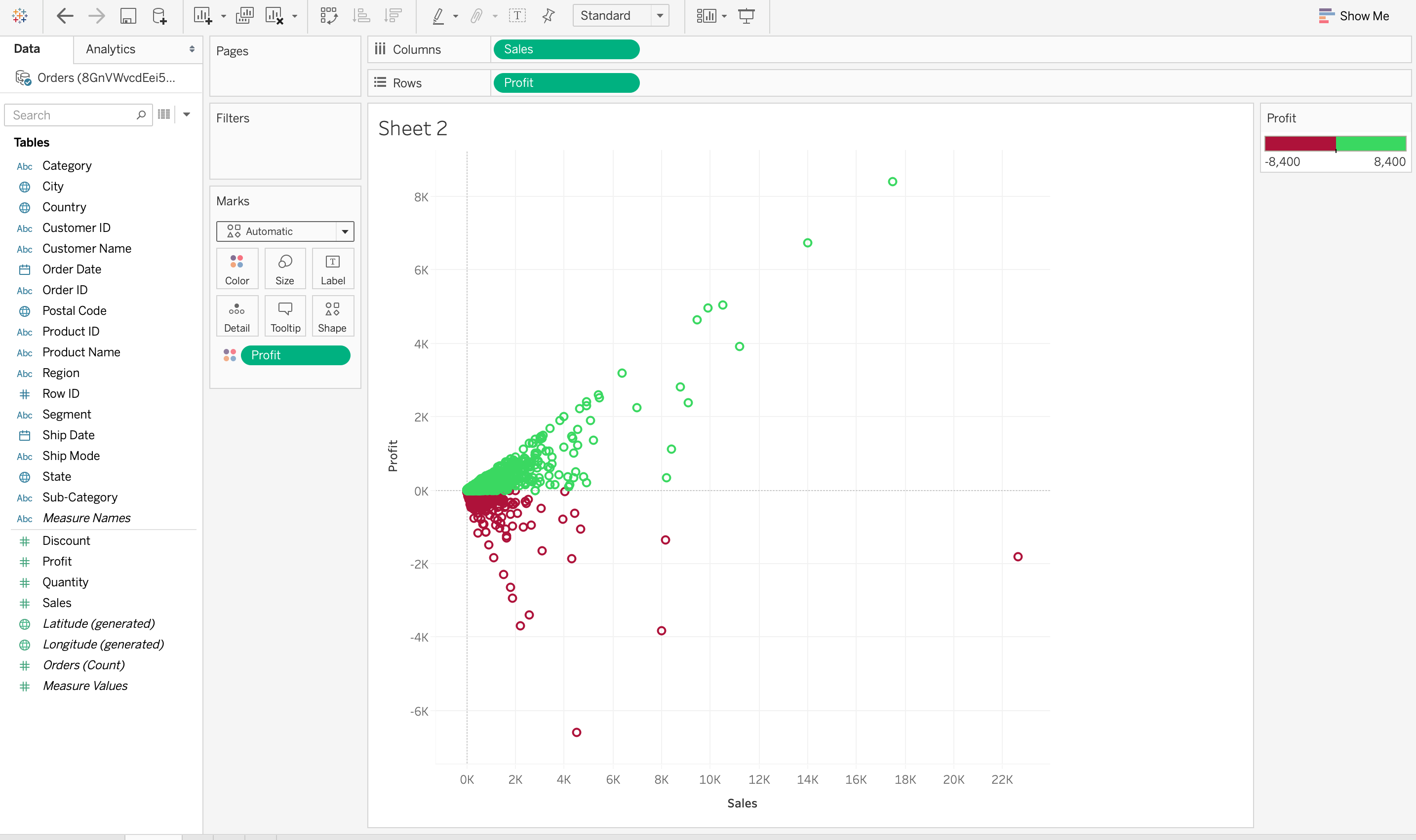
Task: Select the Category field
Action: [67, 165]
